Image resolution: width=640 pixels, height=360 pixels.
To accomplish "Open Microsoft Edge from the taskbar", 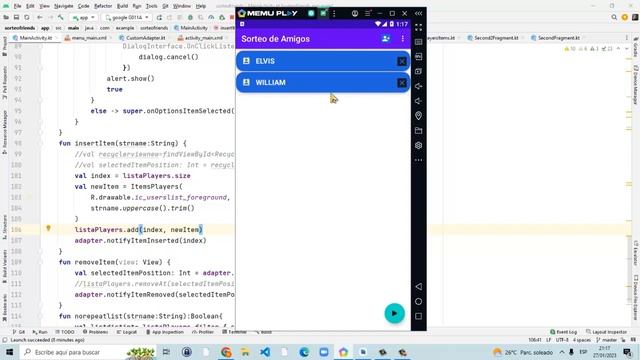I will point(304,352).
